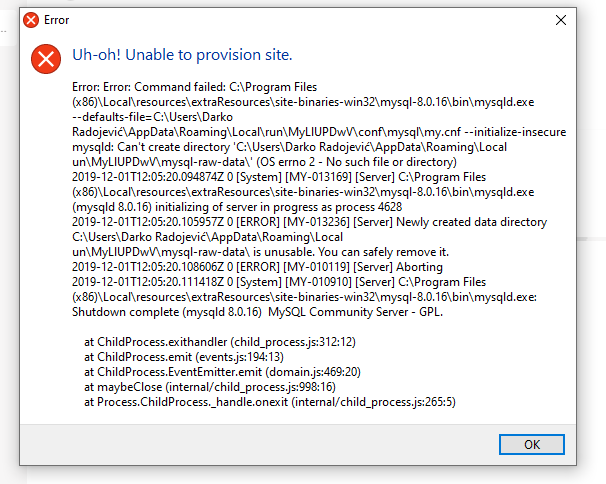Click the "at maybeClose" stack trace line
The image size is (606, 484).
pos(210,387)
